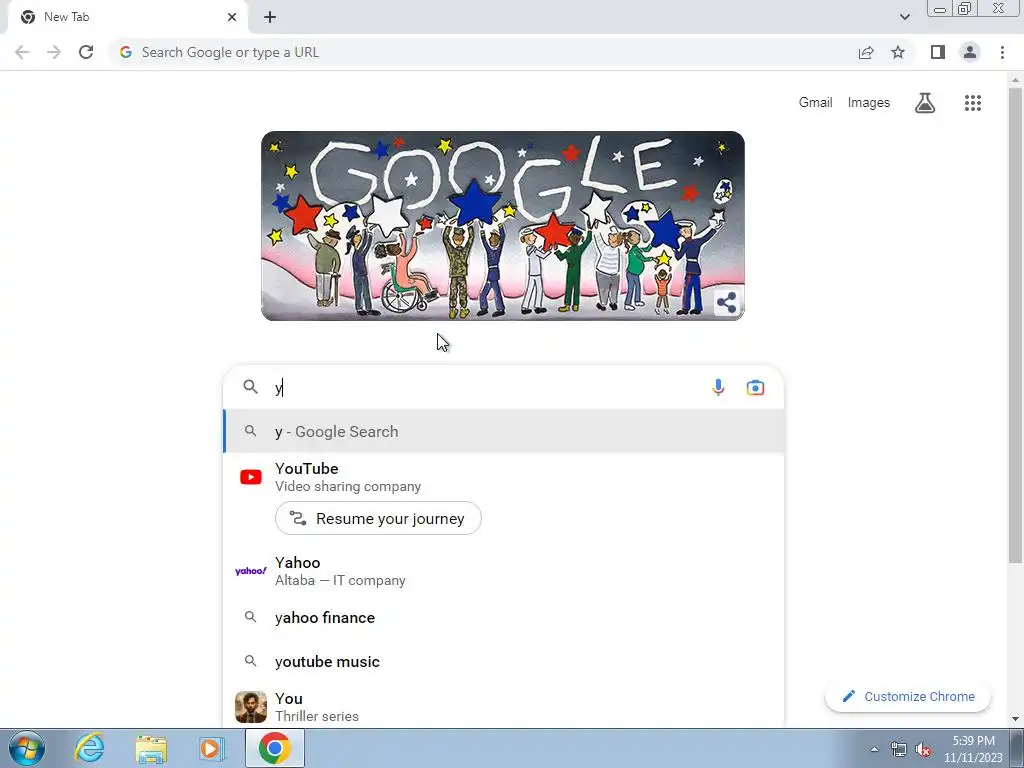This screenshot has height=768, width=1024.
Task: Bookmark this tab with star icon
Action: pos(898,52)
